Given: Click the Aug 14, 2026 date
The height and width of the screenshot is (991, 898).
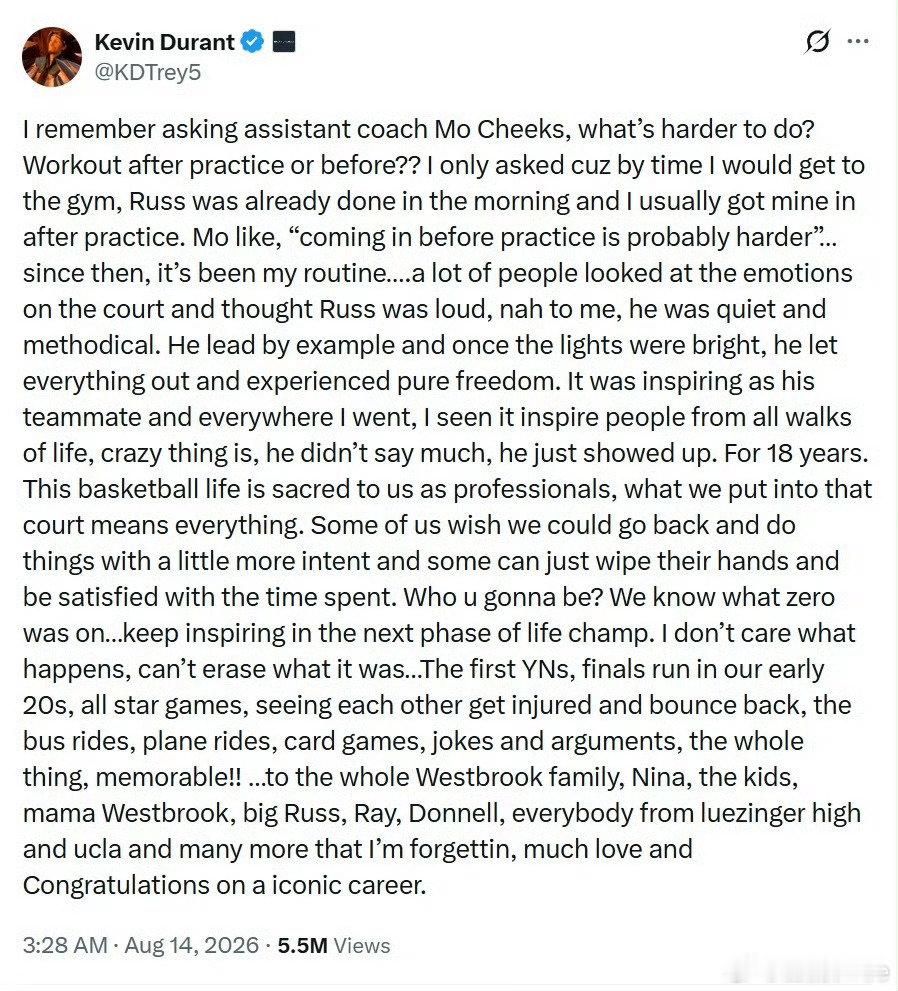Looking at the screenshot, I should pos(191,945).
